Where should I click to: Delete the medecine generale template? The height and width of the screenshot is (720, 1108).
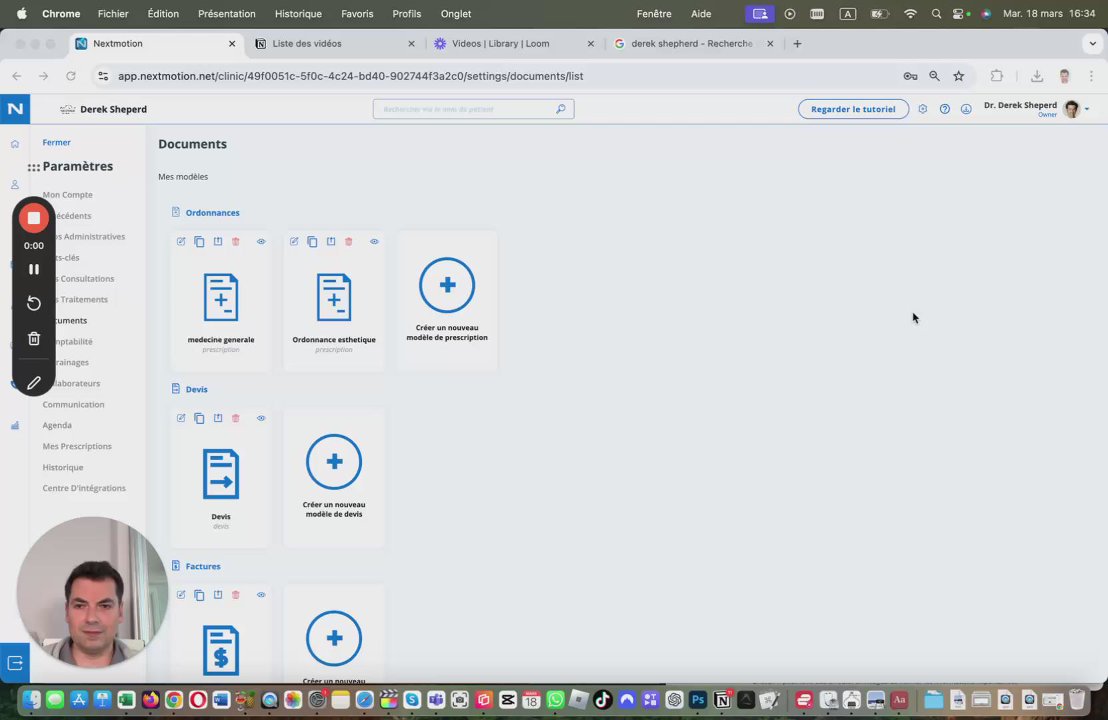pyautogui.click(x=236, y=242)
